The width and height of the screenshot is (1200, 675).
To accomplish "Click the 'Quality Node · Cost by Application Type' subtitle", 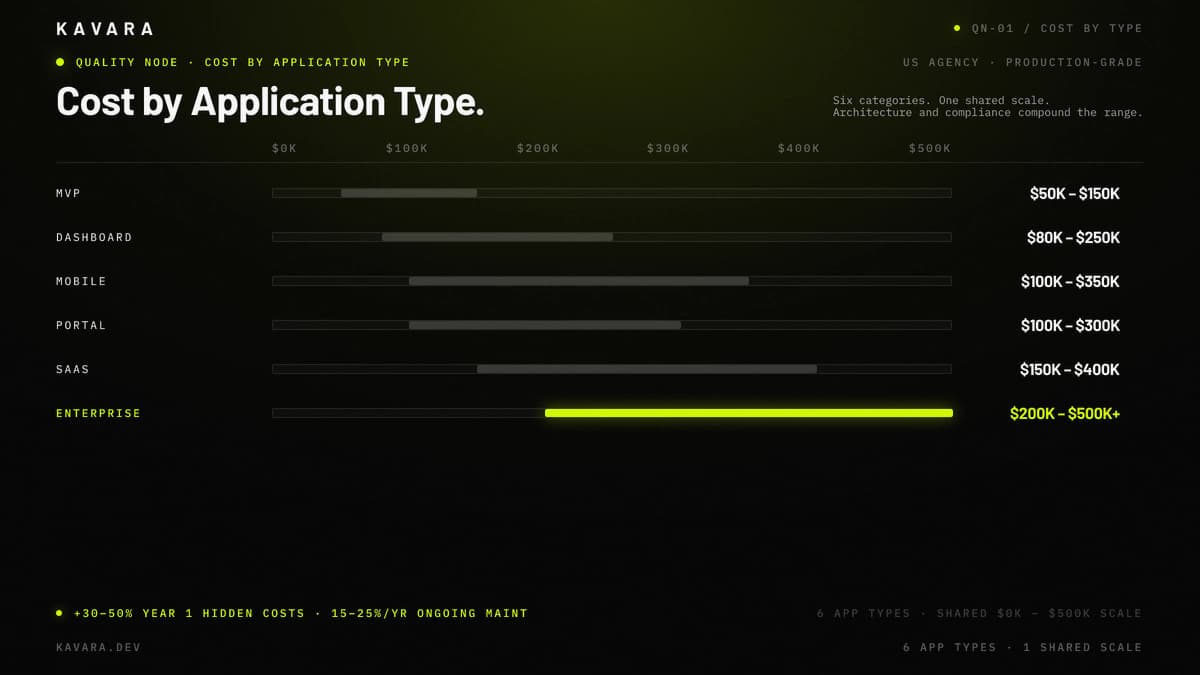I will coord(243,62).
